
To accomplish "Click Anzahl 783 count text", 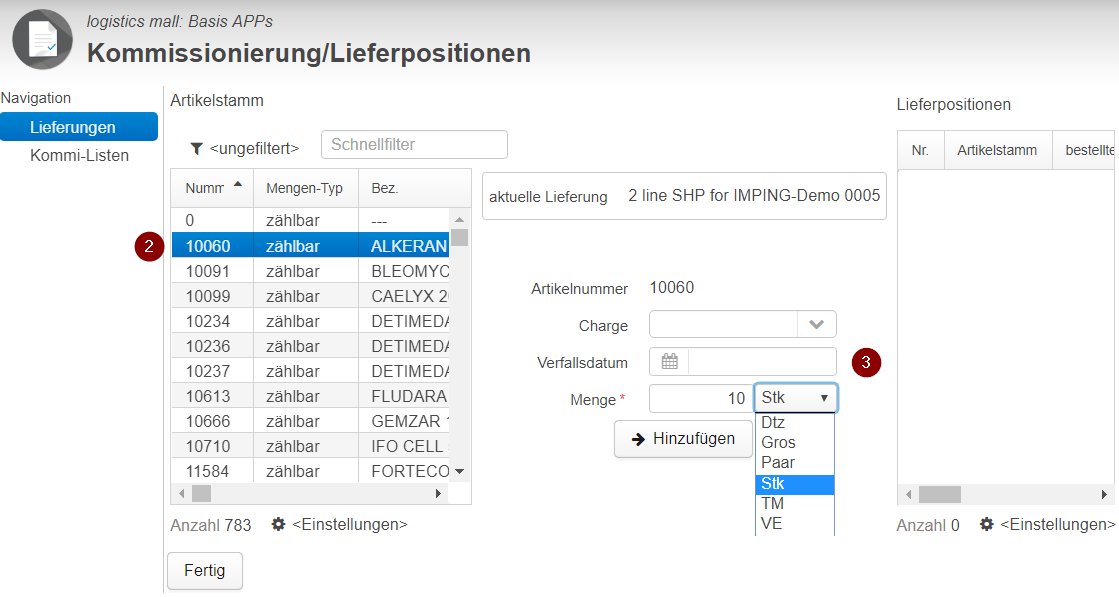I will click(211, 526).
